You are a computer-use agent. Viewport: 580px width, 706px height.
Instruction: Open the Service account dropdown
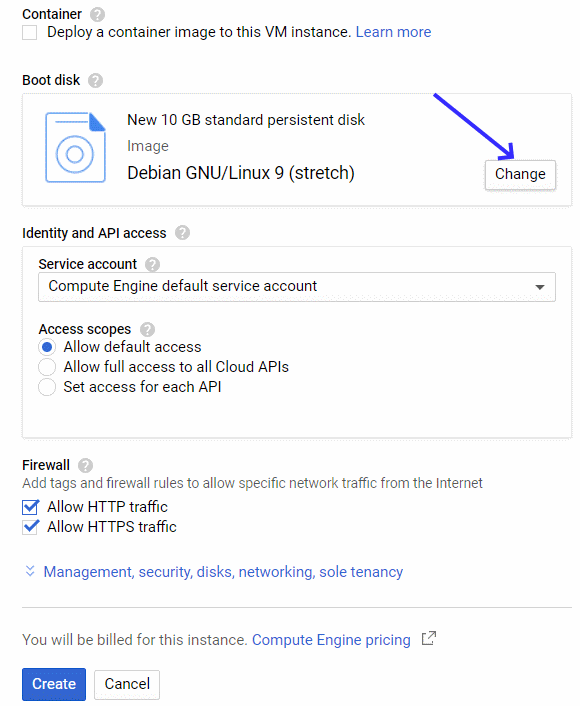tap(297, 287)
